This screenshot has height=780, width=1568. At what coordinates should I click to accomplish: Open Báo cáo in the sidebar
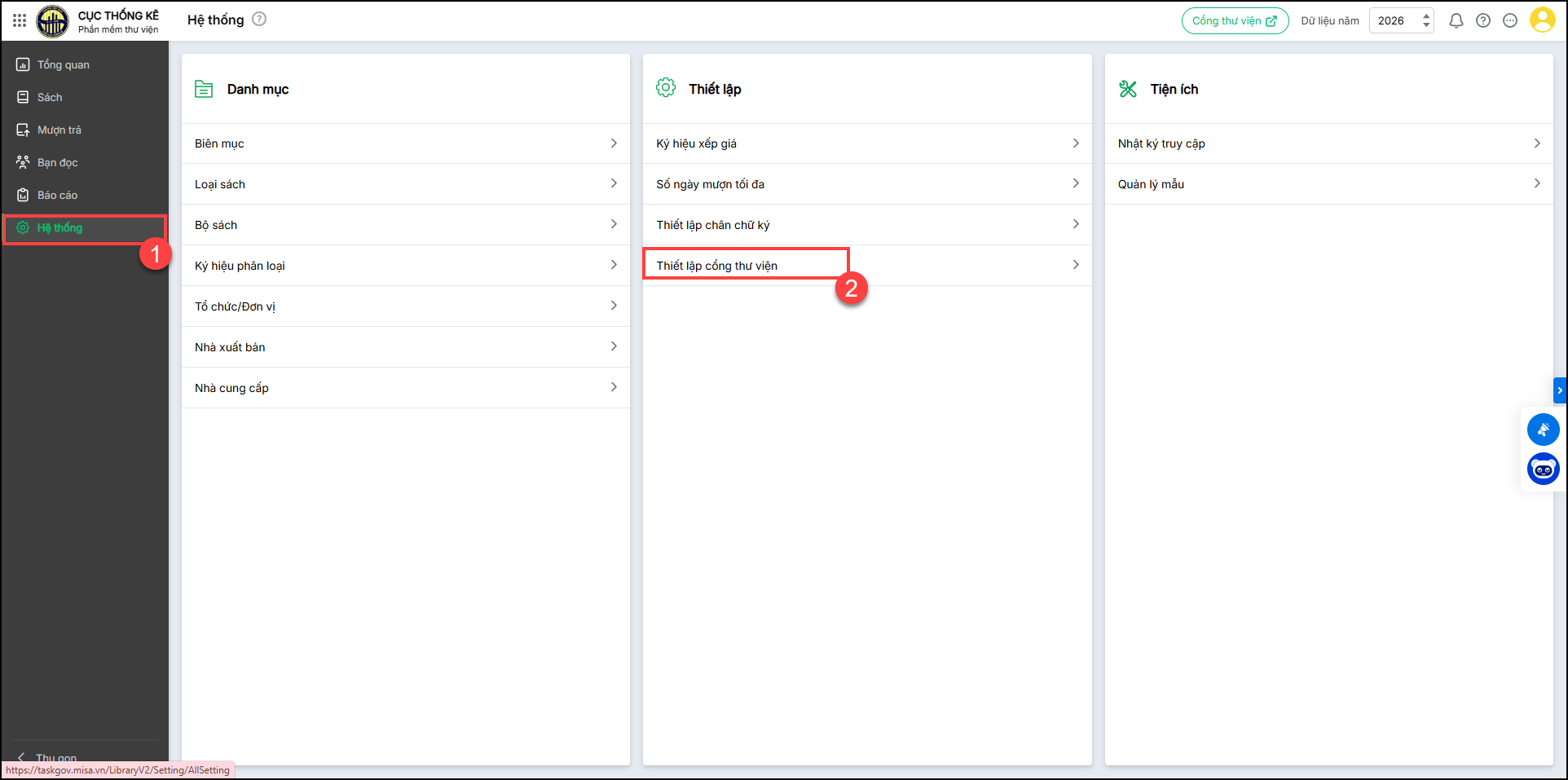point(57,195)
